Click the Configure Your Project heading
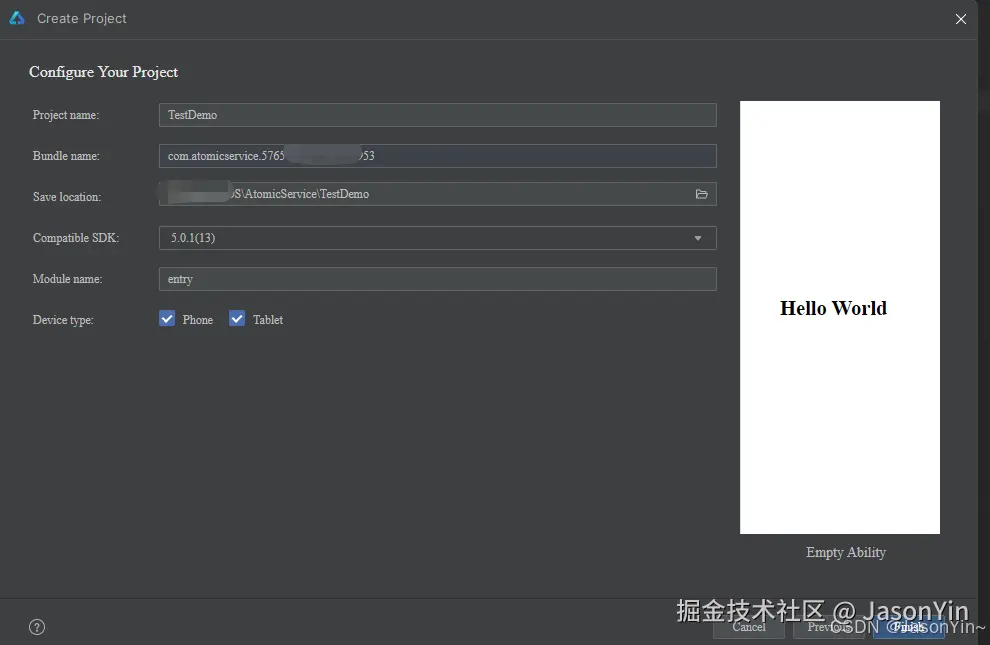990x645 pixels. coord(103,72)
